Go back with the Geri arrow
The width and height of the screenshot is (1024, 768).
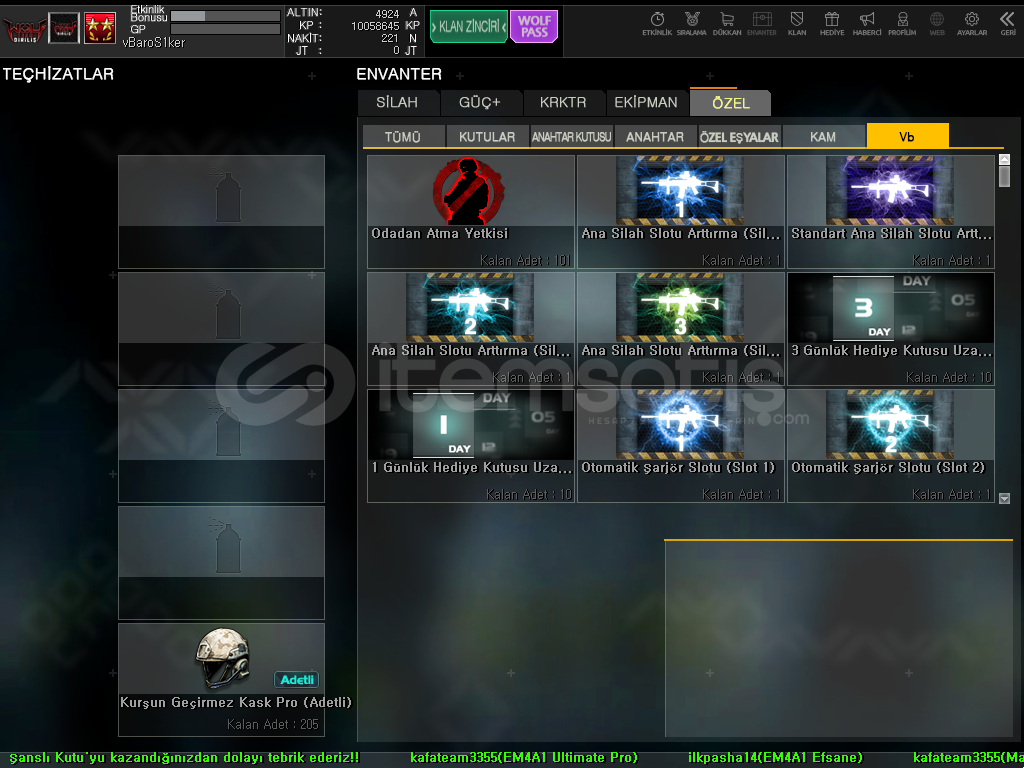1008,24
